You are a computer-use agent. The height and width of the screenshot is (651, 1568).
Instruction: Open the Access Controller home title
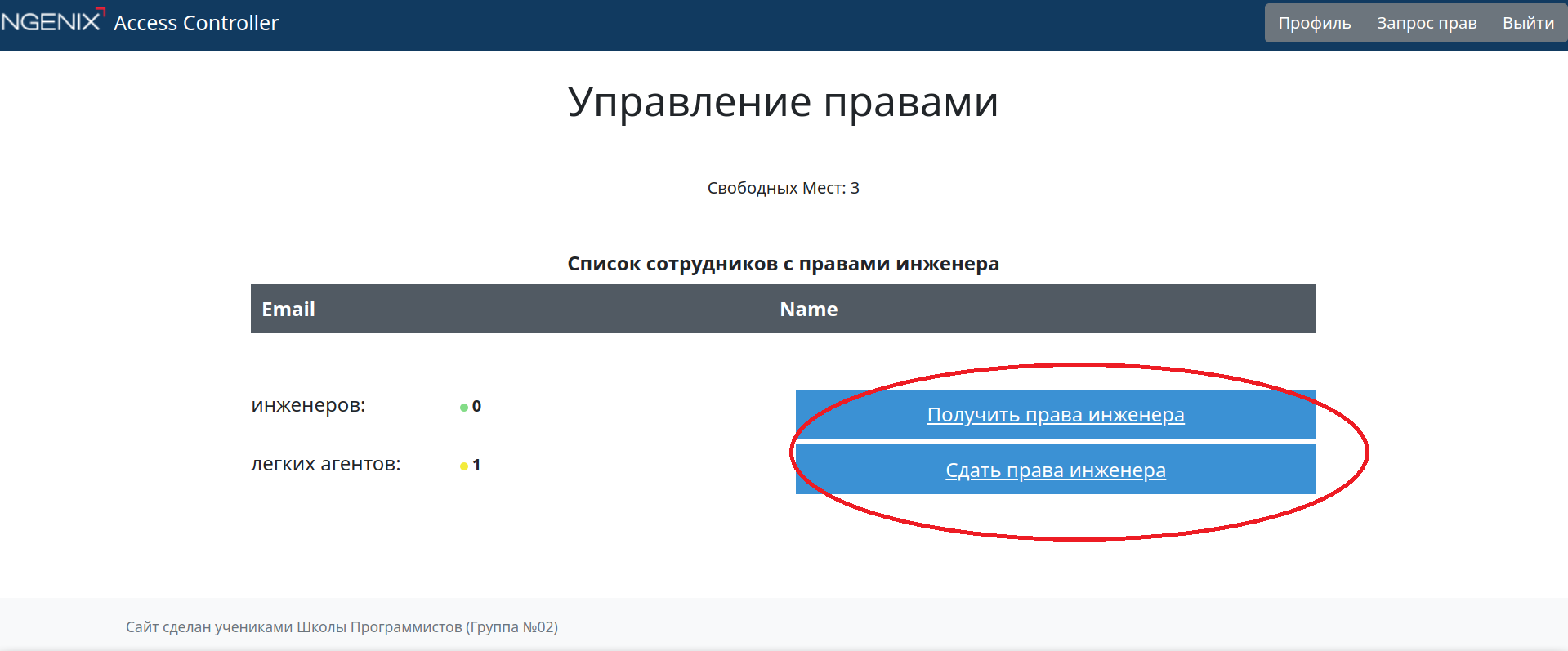coord(196,23)
